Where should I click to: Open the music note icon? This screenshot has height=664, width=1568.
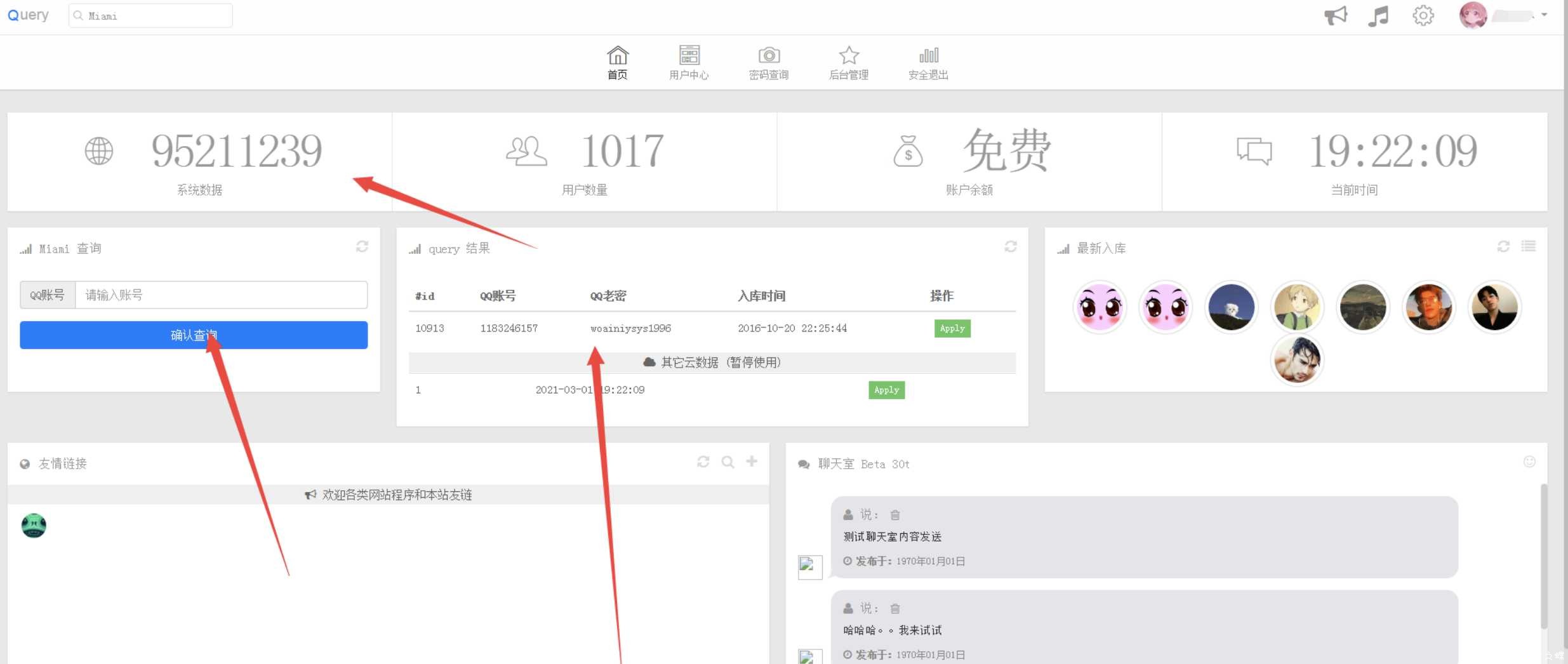(1378, 15)
